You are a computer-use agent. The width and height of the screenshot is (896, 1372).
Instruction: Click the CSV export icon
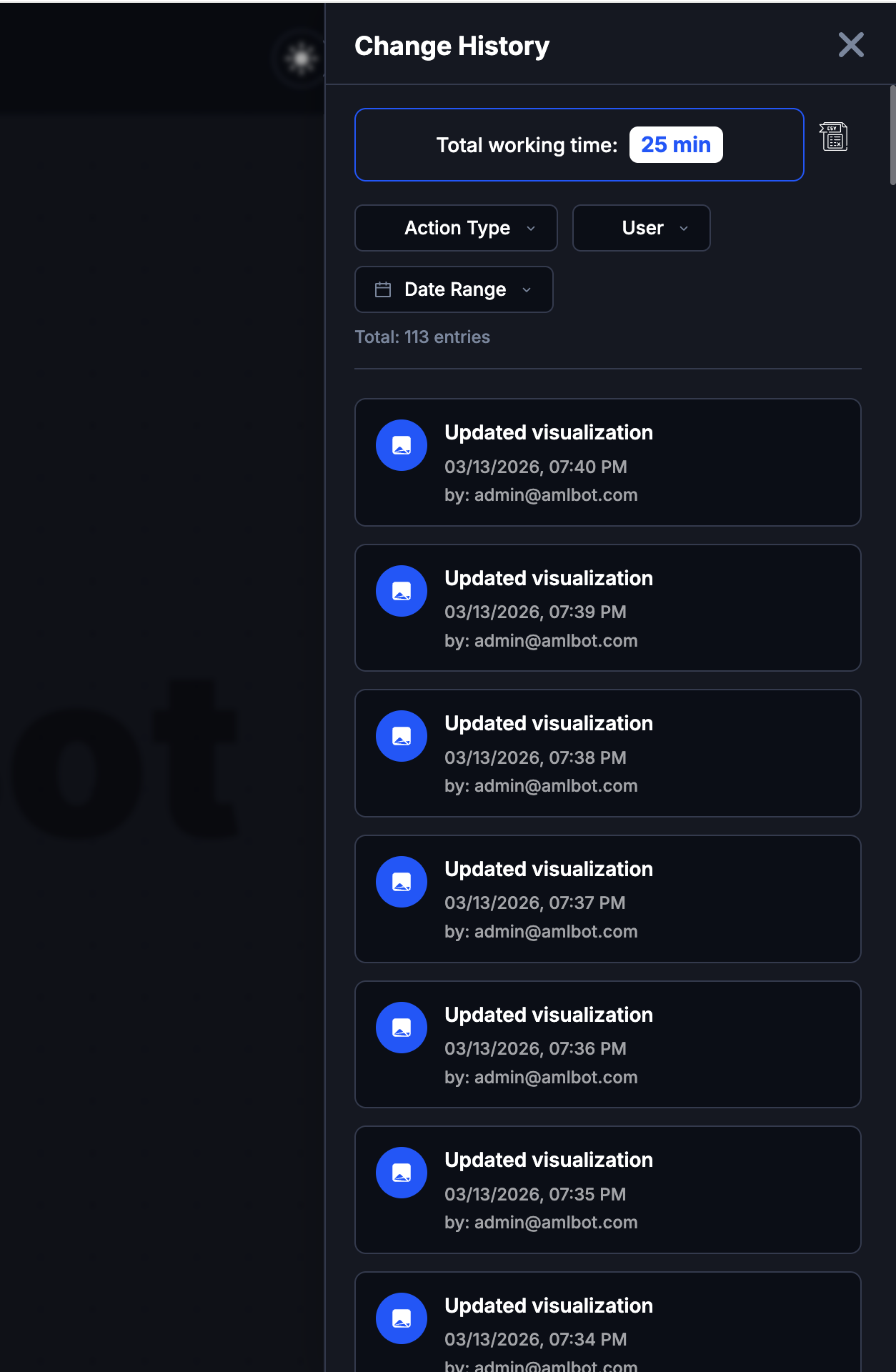[833, 136]
